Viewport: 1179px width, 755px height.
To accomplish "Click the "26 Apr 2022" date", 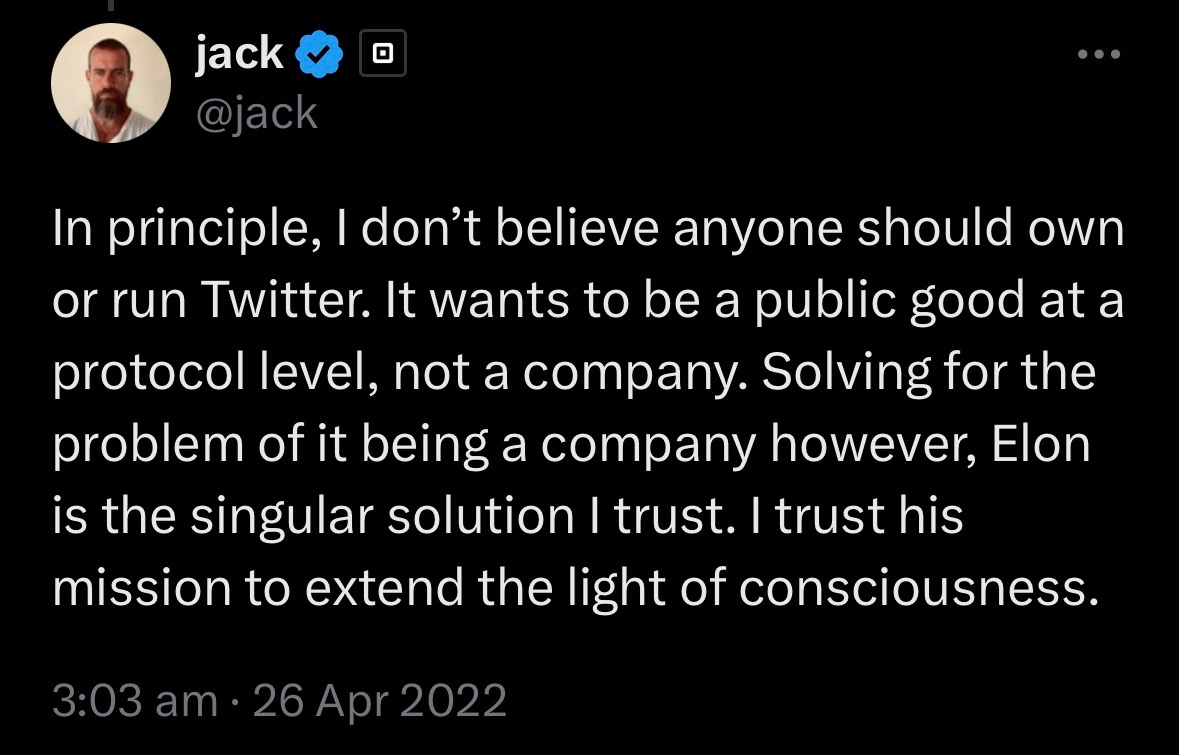I will [x=380, y=701].
